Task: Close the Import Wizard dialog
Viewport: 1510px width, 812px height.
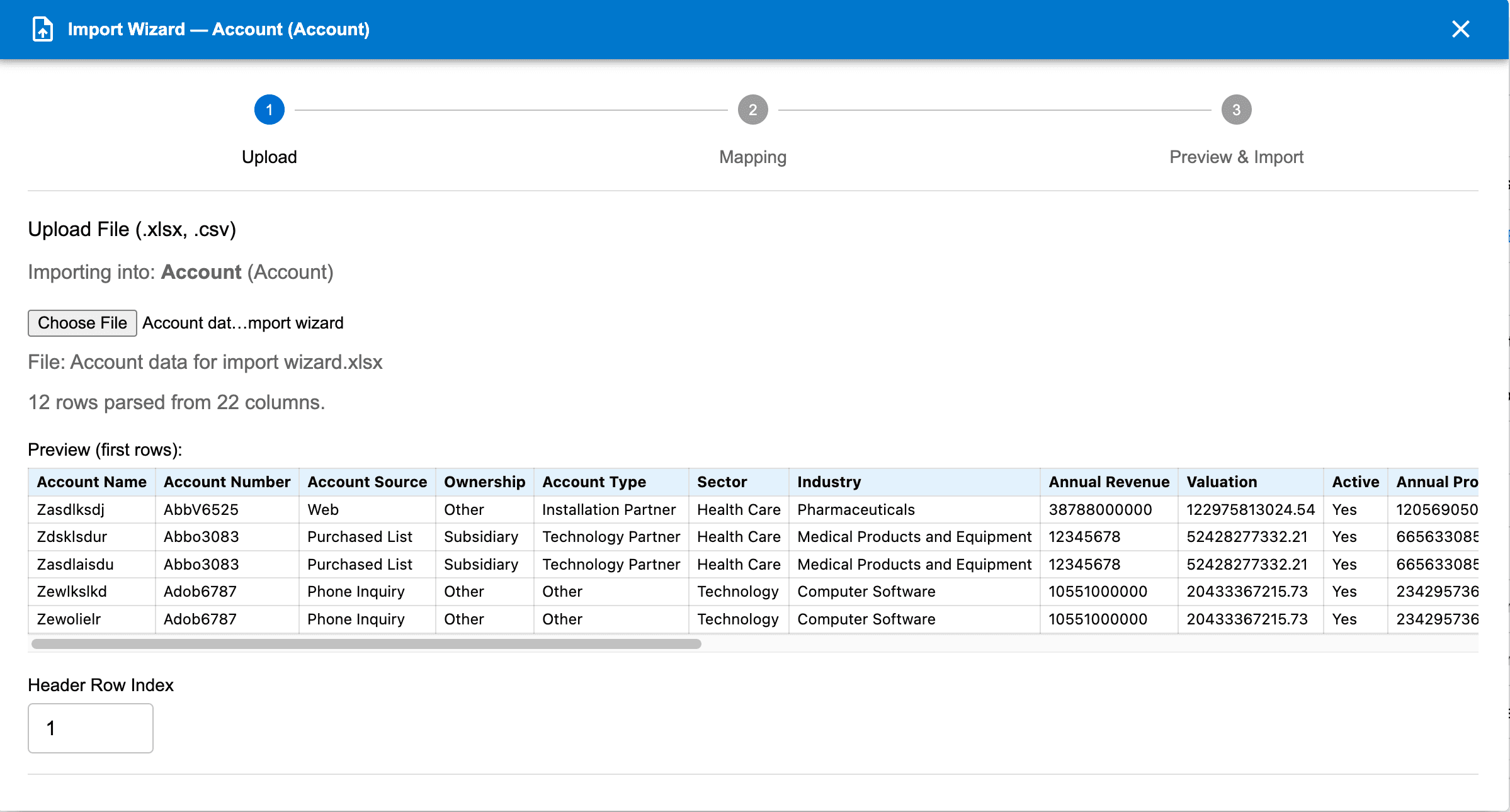Action: [x=1460, y=29]
